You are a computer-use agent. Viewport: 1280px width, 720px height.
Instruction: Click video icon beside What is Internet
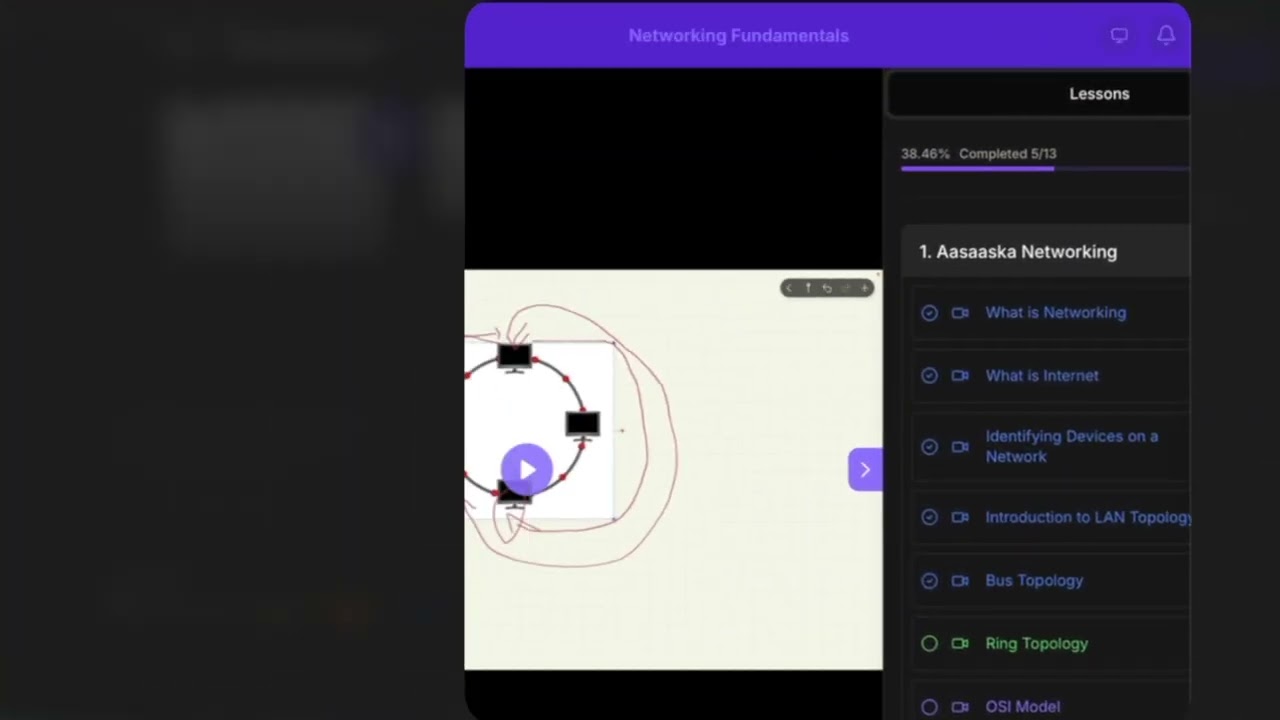click(x=960, y=376)
